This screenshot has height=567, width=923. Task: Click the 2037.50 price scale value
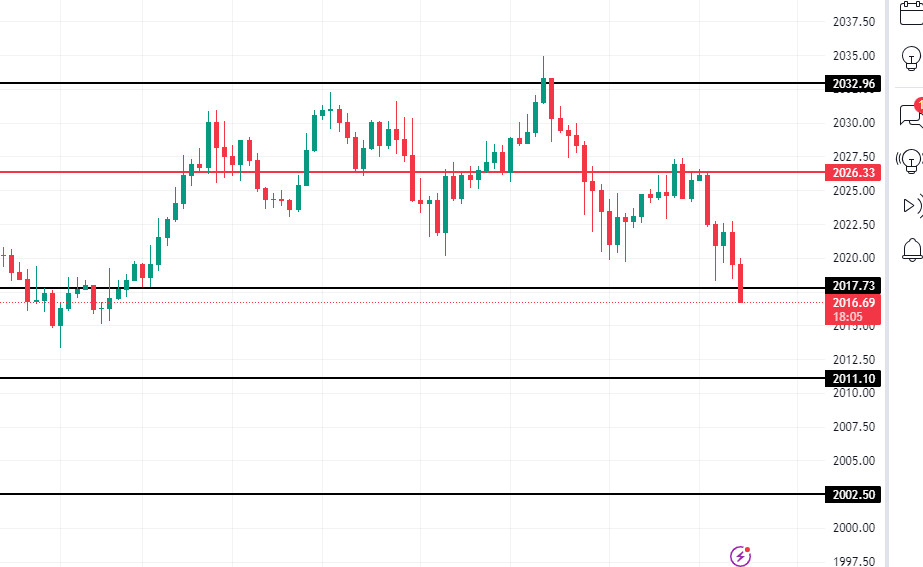pyautogui.click(x=853, y=21)
